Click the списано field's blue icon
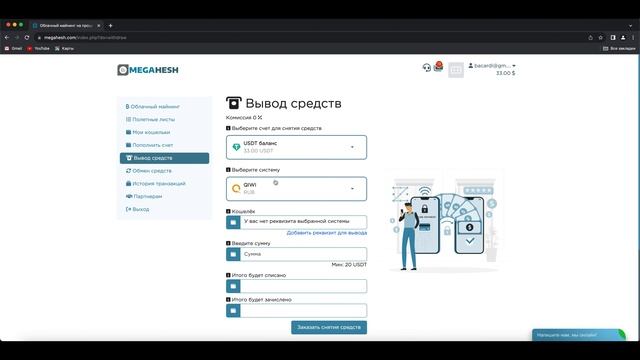 click(233, 286)
